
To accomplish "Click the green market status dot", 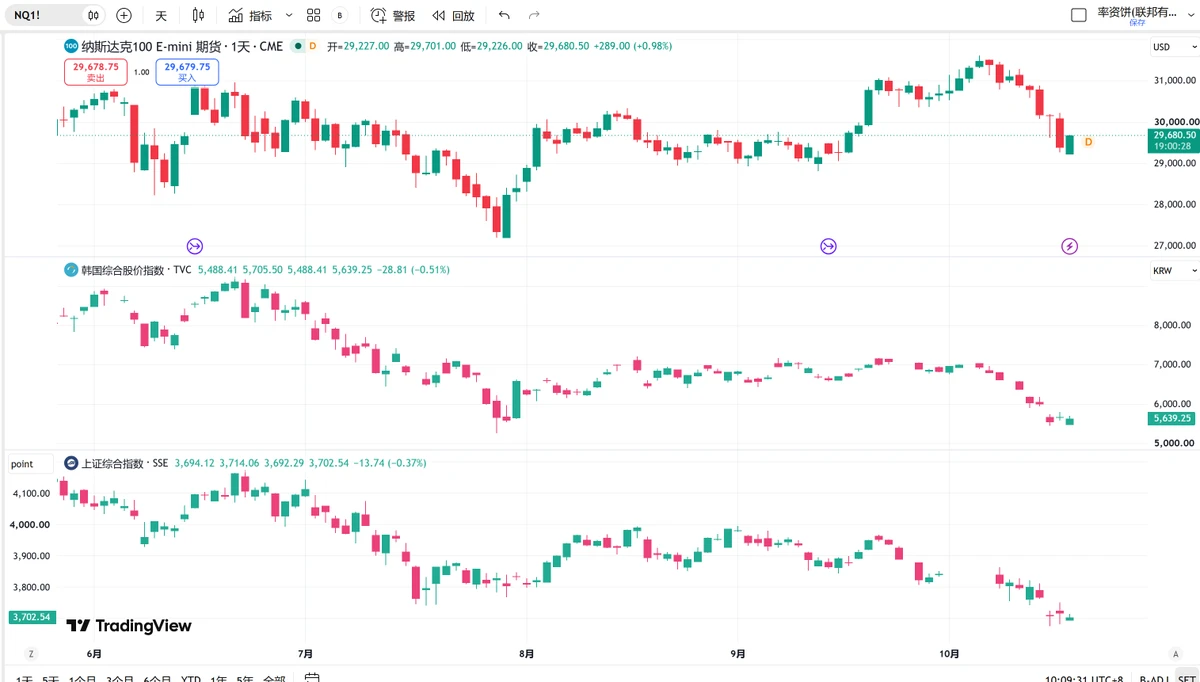I will pos(298,46).
